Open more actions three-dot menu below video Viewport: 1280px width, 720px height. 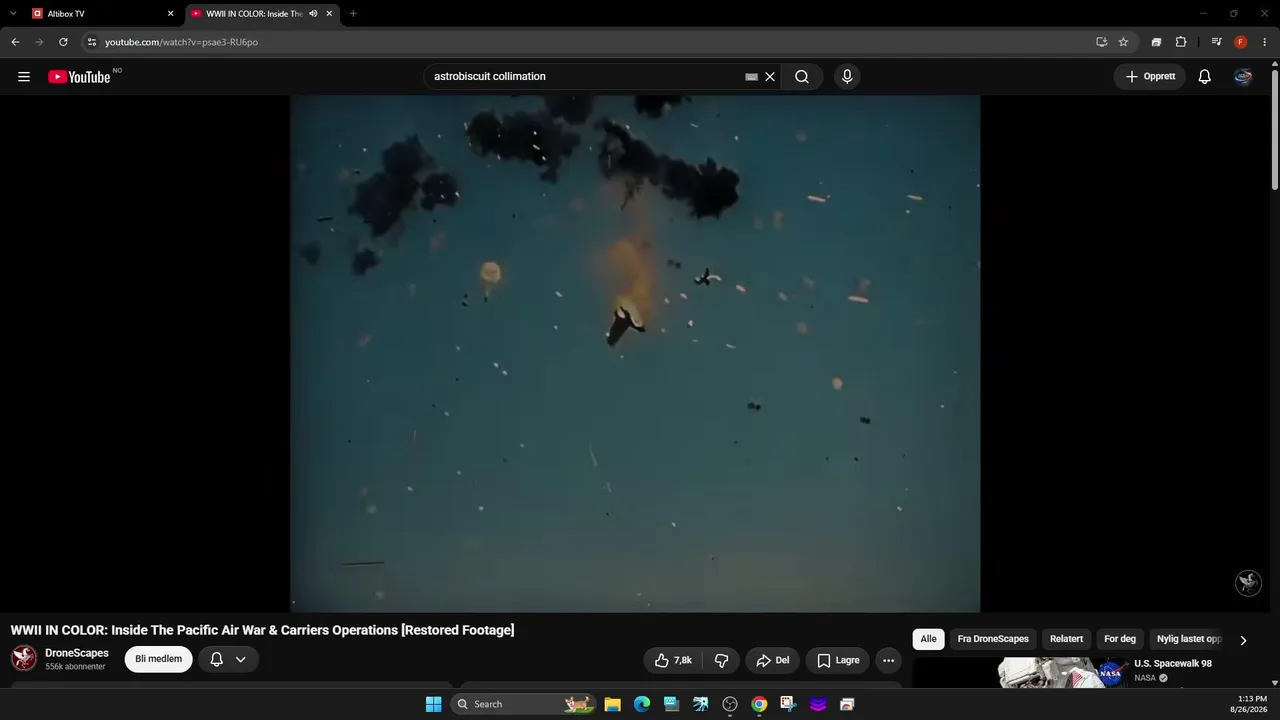coord(888,660)
